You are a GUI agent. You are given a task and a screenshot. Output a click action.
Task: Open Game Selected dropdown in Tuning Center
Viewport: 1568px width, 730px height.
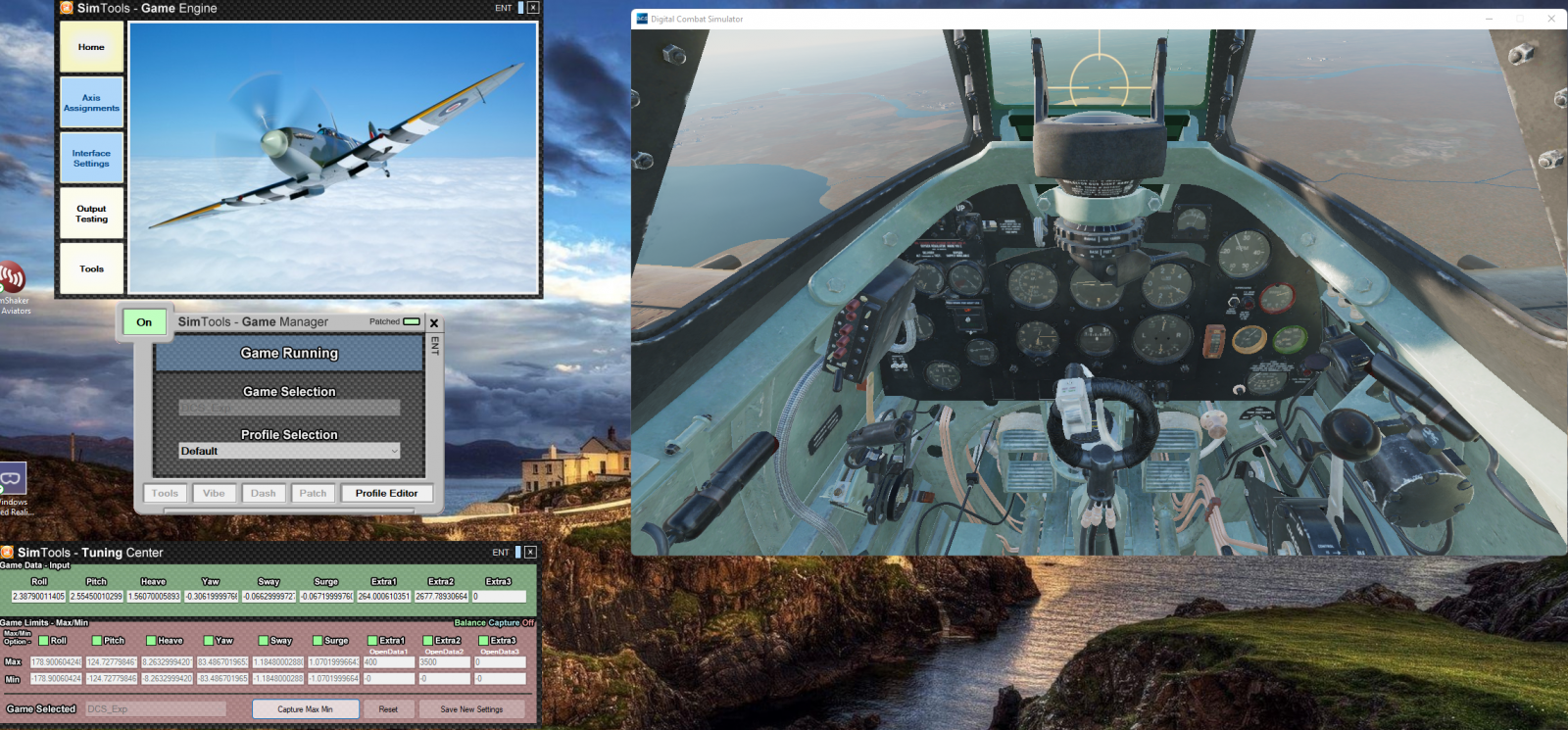pyautogui.click(x=156, y=709)
